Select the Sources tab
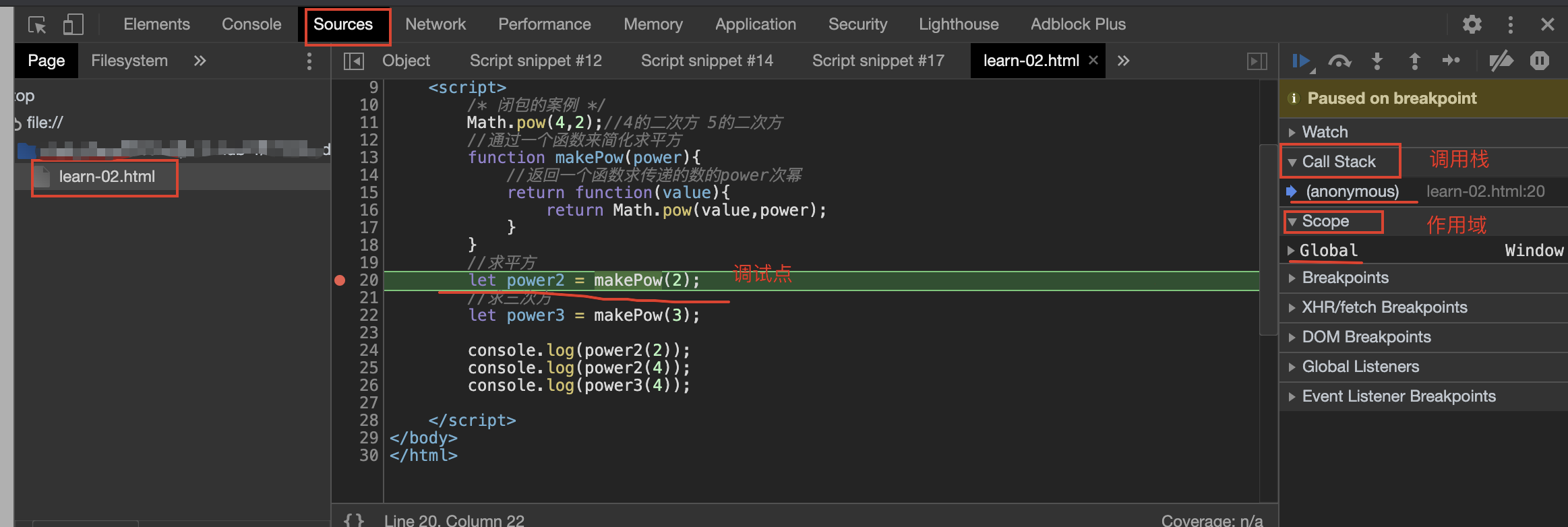This screenshot has width=1568, height=527. 343,24
